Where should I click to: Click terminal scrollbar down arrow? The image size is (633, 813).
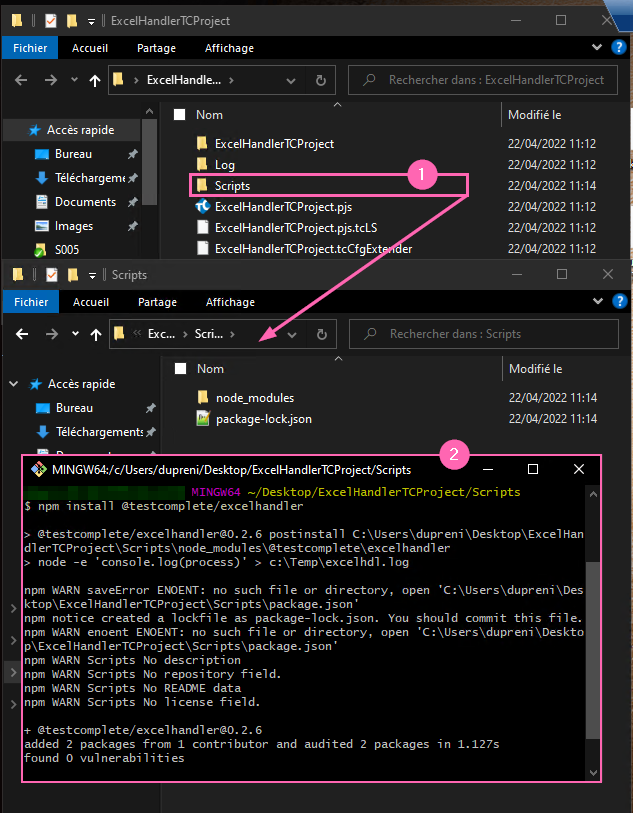[593, 773]
